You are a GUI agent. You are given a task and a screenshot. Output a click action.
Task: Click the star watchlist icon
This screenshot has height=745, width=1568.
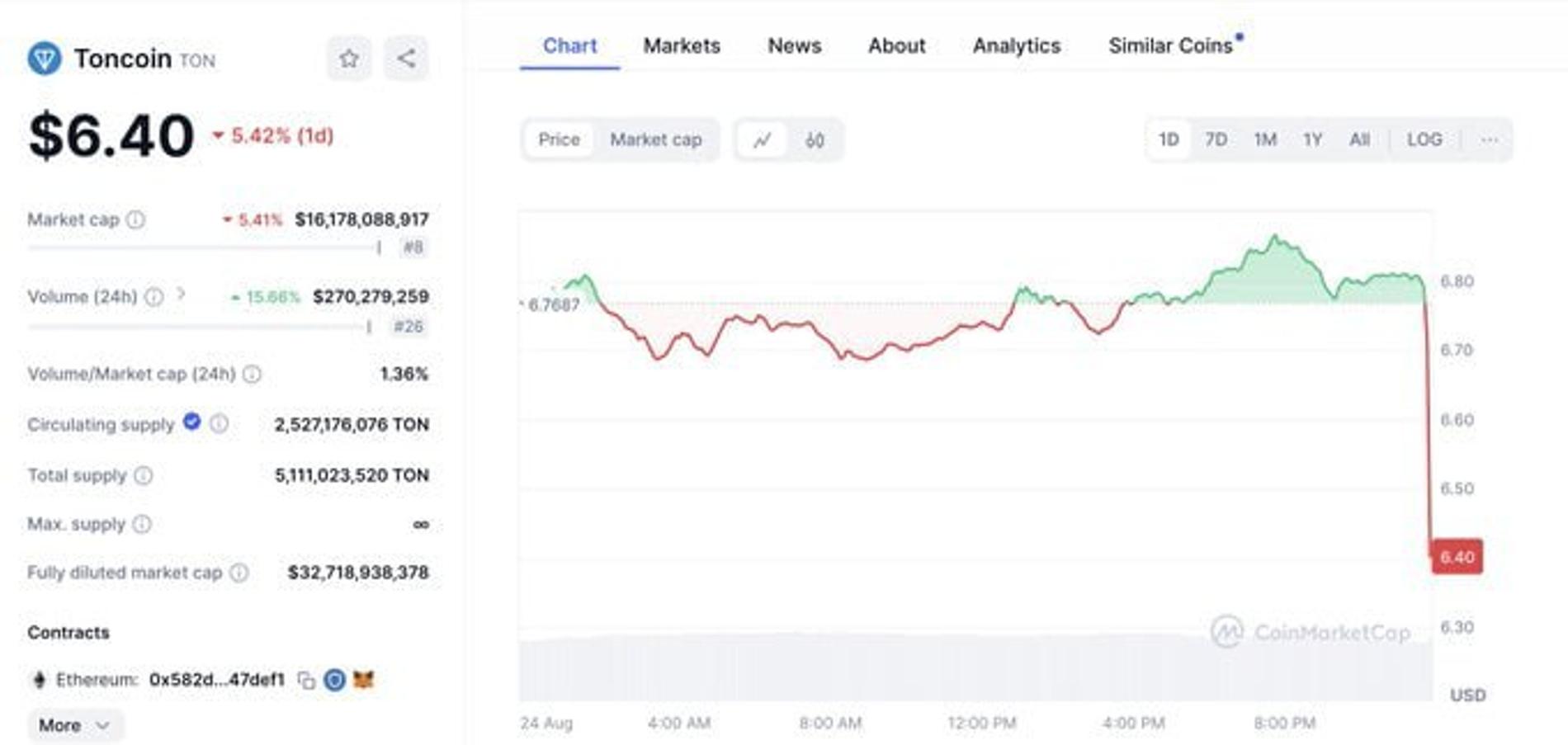(349, 59)
